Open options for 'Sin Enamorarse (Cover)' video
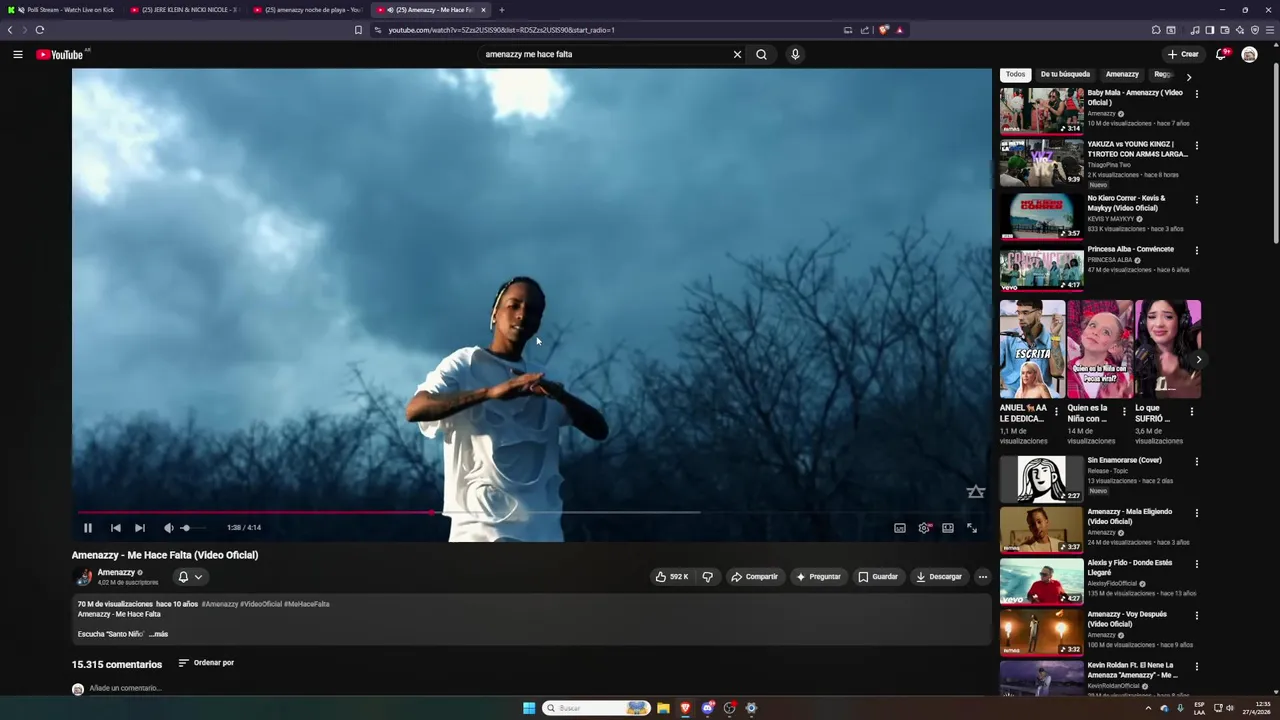 pyautogui.click(x=1196, y=462)
